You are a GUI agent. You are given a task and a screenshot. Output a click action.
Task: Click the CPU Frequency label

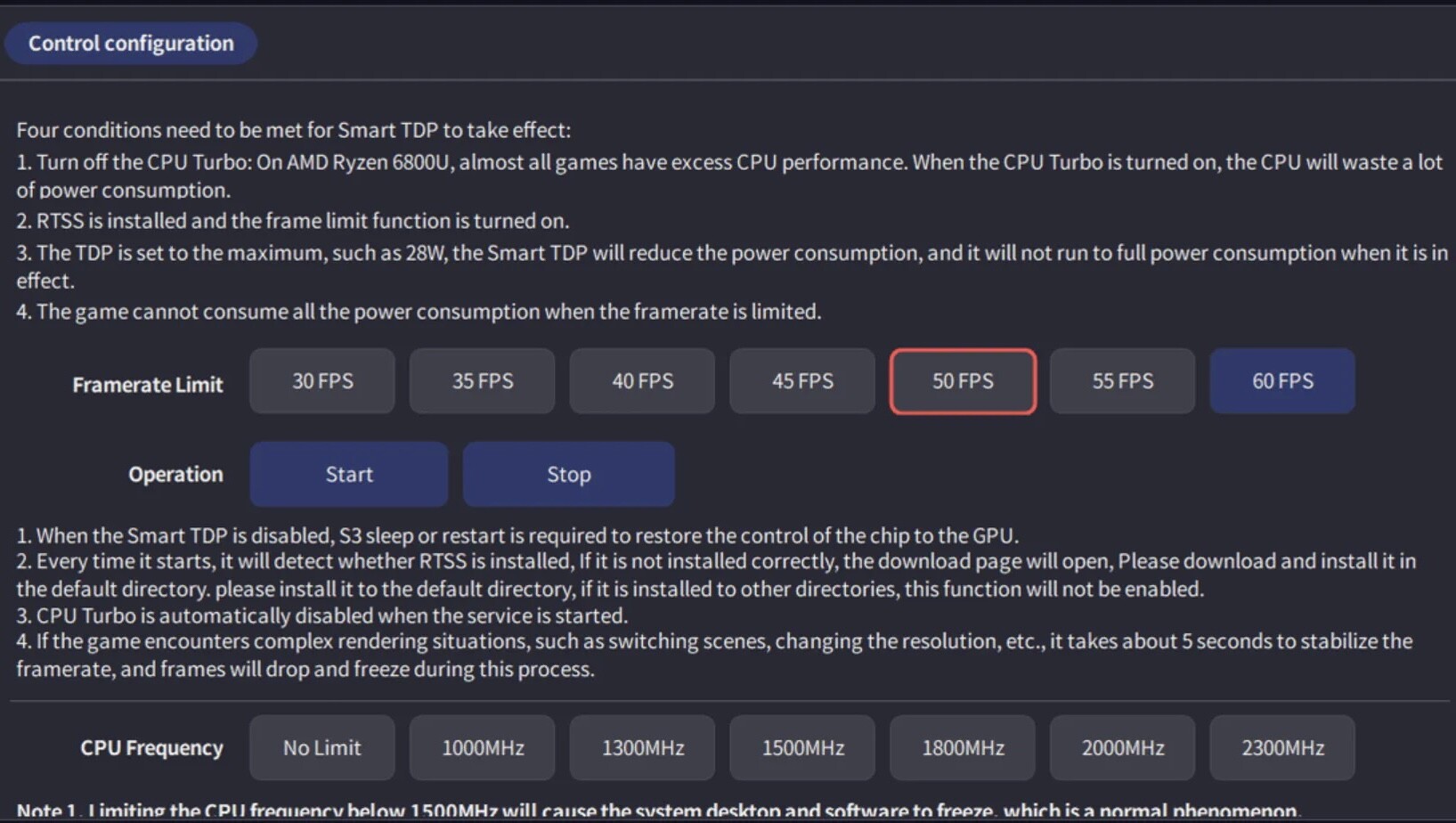151,748
